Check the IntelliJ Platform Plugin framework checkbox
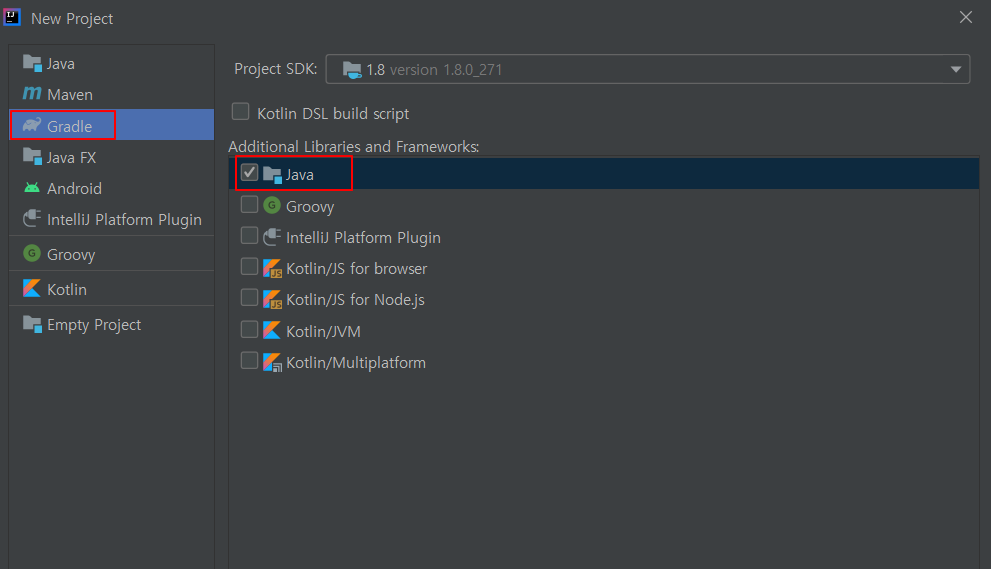 click(x=250, y=236)
